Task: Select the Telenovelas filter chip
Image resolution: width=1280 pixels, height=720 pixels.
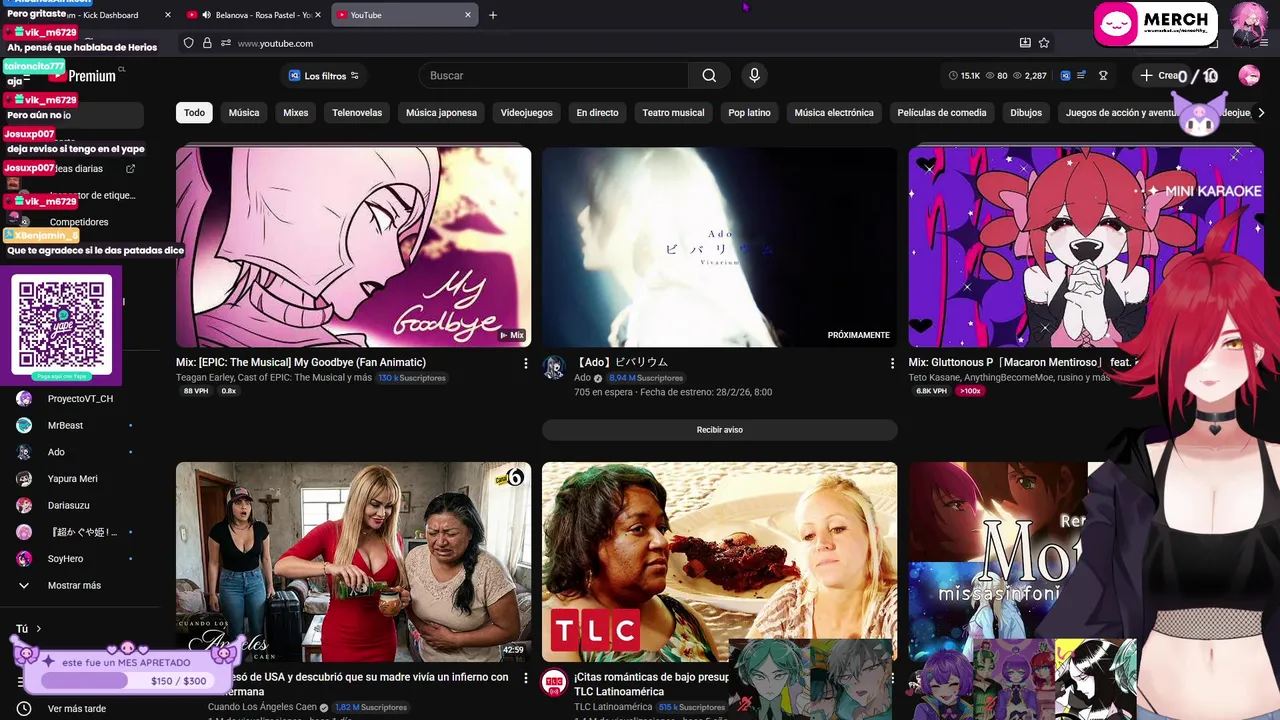Action: pos(357,113)
